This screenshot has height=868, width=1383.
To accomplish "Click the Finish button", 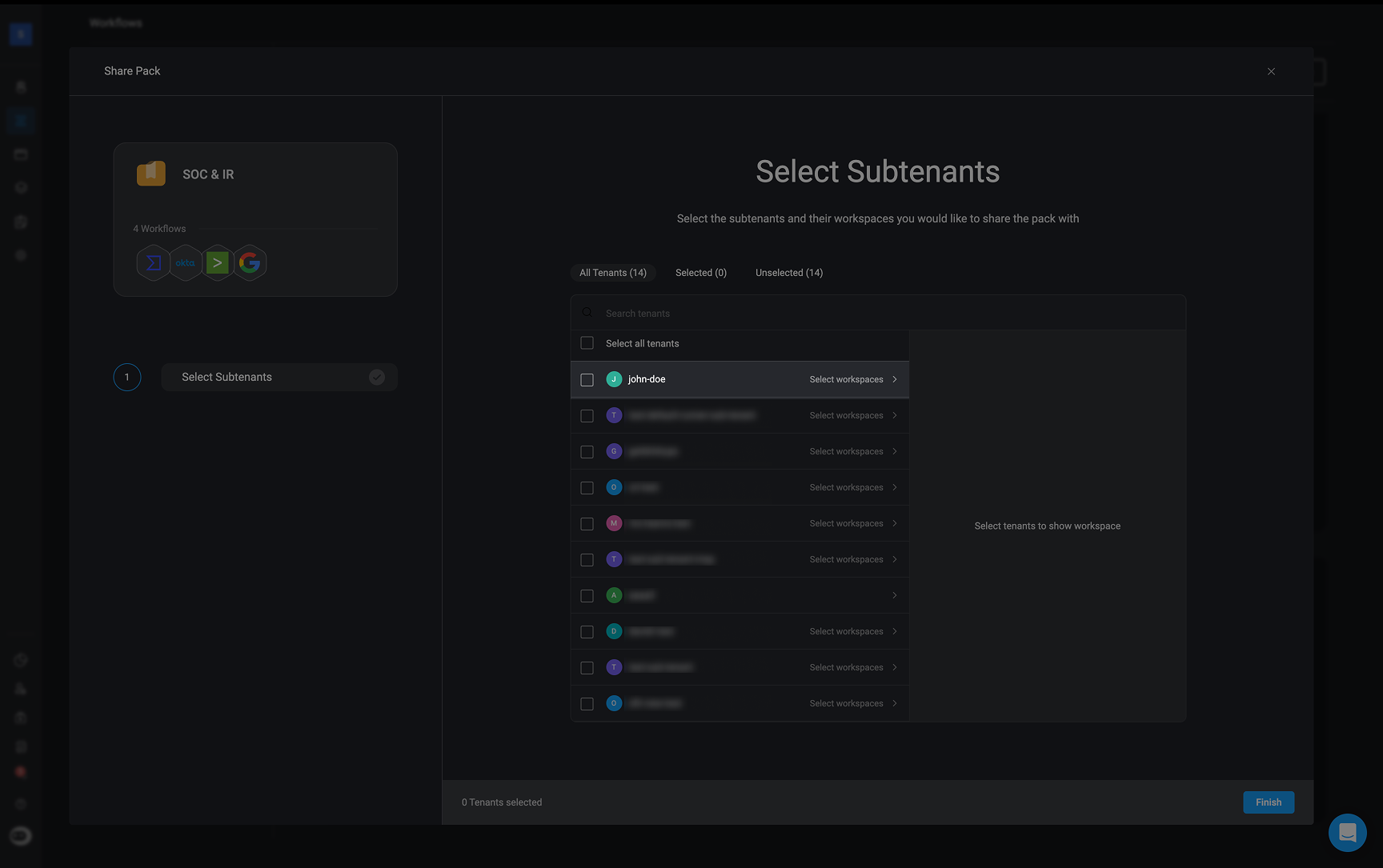I will [x=1269, y=802].
